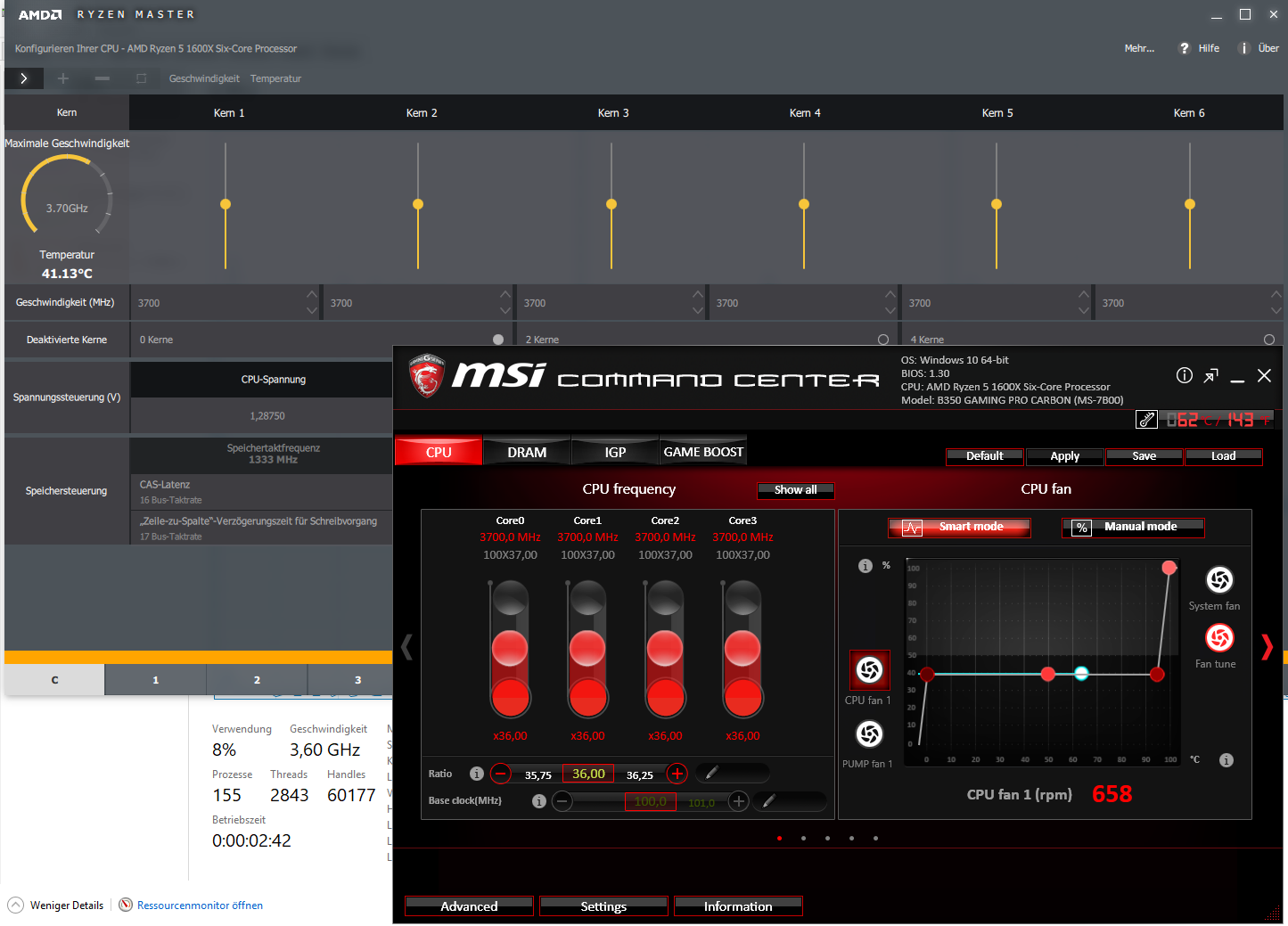
Task: Increase Kern 1 speed with up arrow
Action: tap(312, 294)
